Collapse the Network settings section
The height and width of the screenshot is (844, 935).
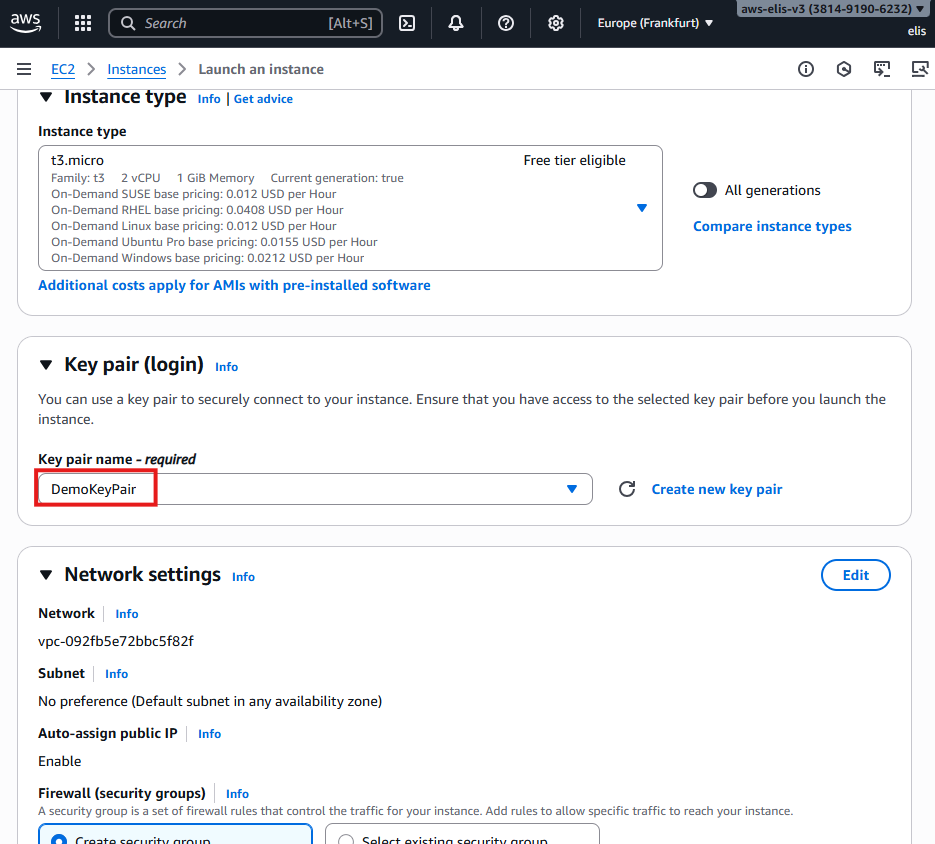(x=46, y=575)
